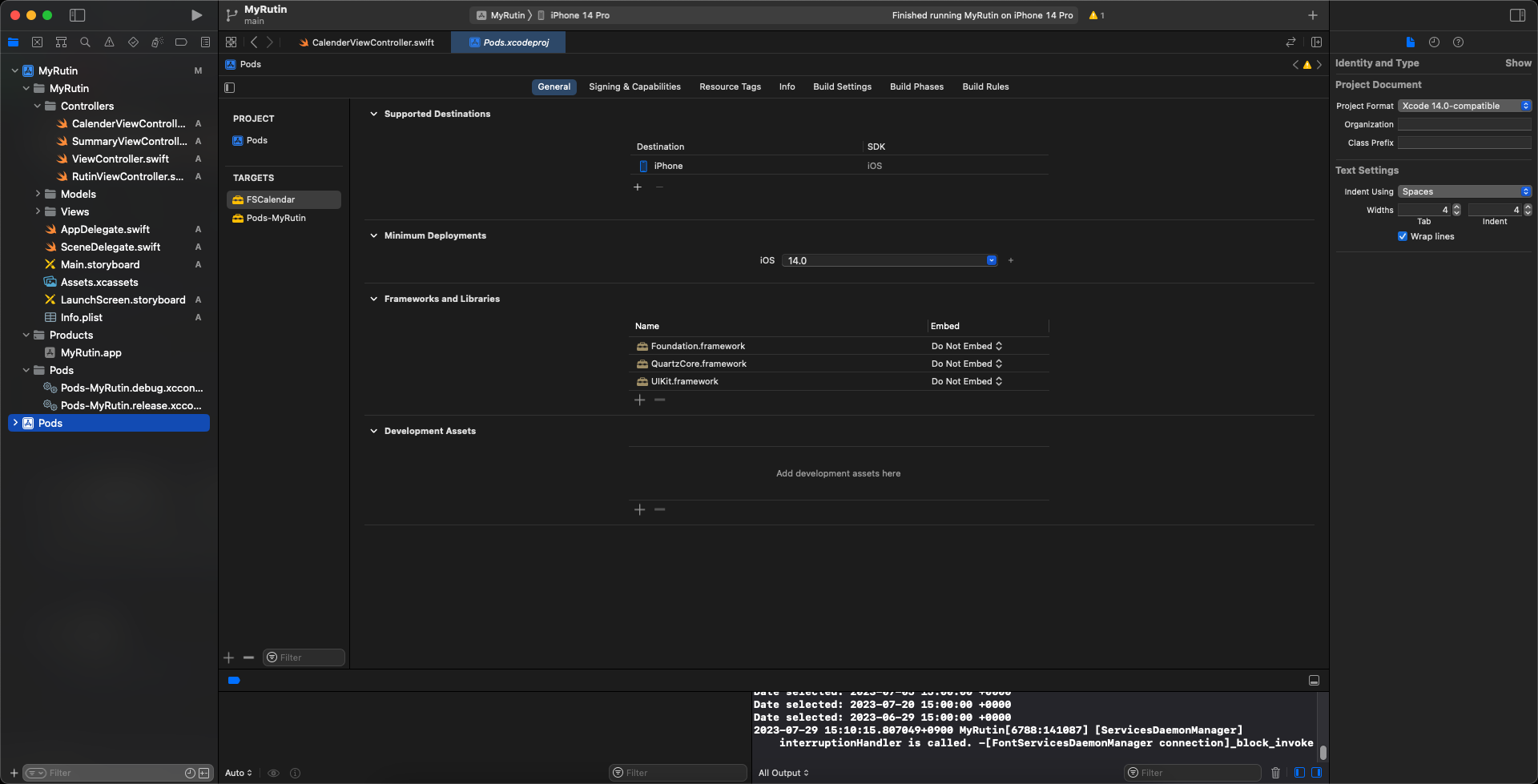Viewport: 1538px width, 784px height.
Task: Open the All Output console dropdown
Action: click(783, 773)
